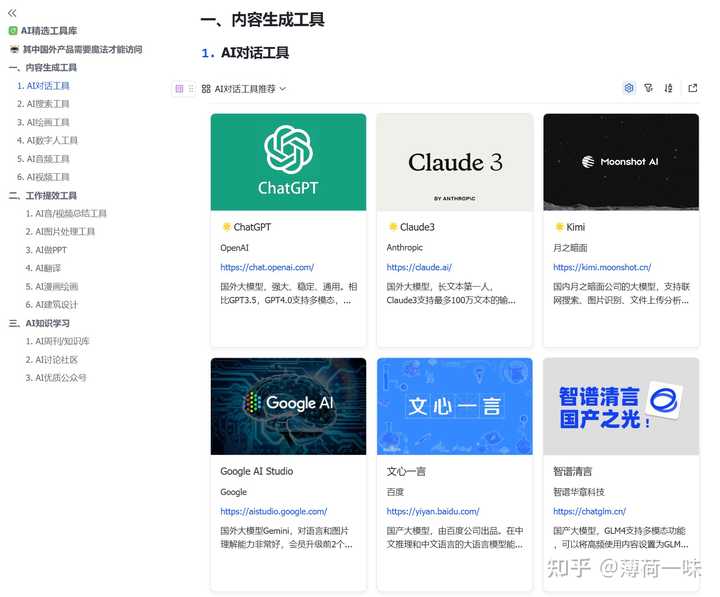Select 4. AI数字人工具 in outline
Screen dimensions: 720x597
[47, 140]
